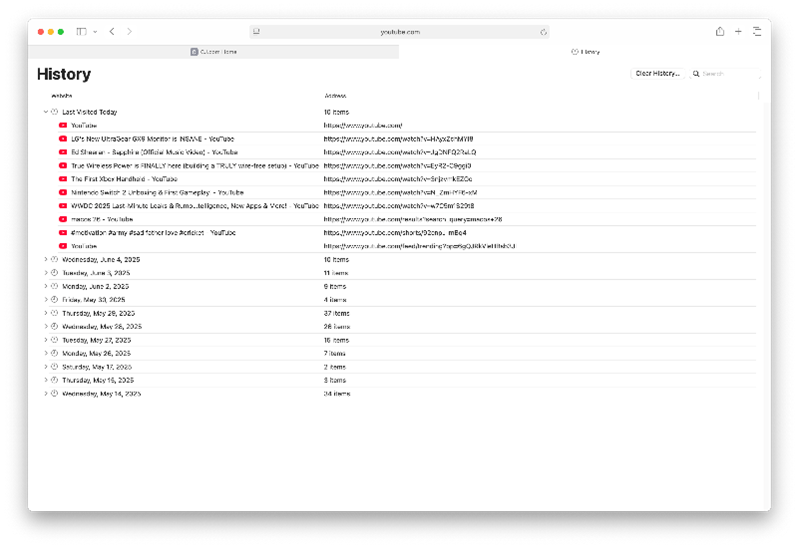Click favicon of the YouTube trending feed row
The width and height of the screenshot is (799, 548).
click(63, 246)
